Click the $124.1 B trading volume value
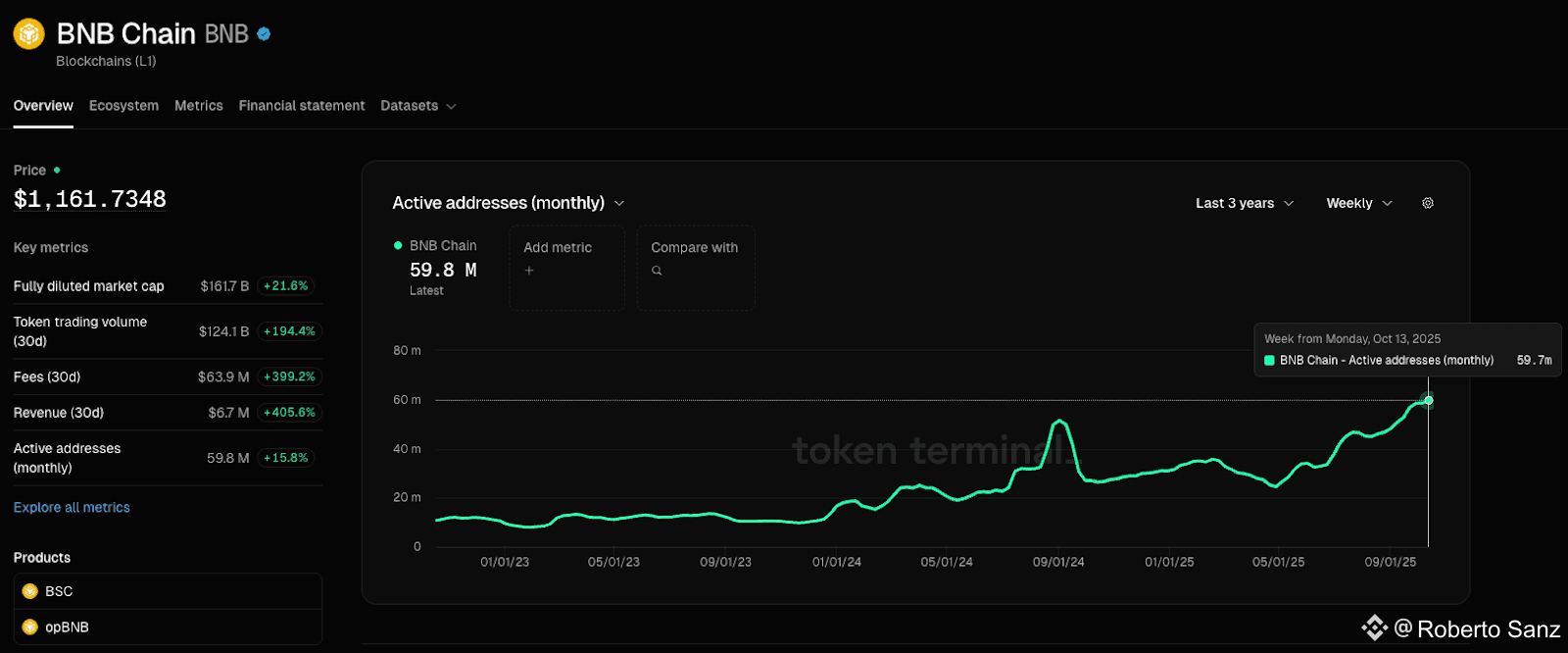This screenshot has width=1568, height=653. (223, 331)
